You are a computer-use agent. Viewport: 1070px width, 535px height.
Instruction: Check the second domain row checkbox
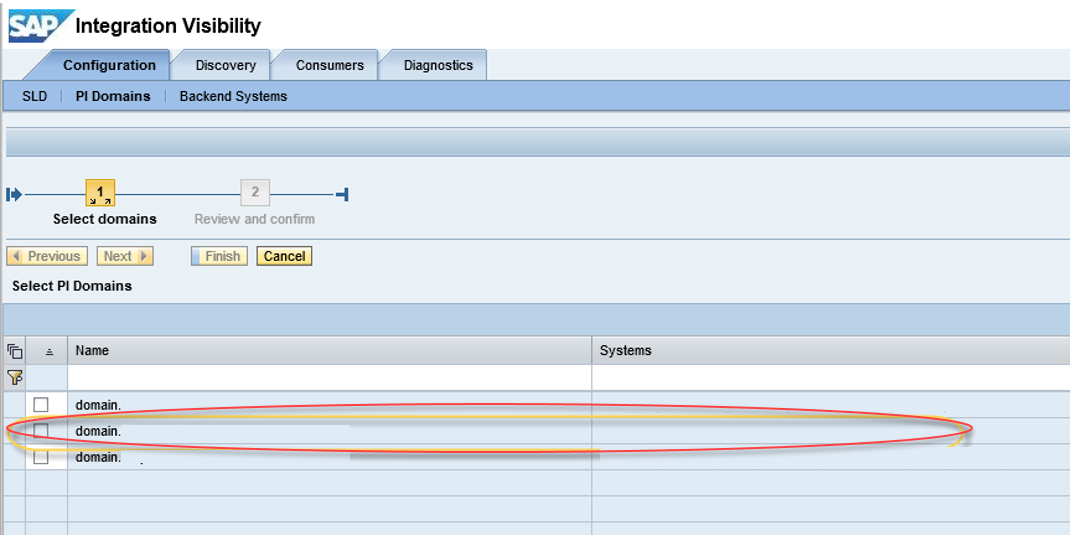coord(41,431)
